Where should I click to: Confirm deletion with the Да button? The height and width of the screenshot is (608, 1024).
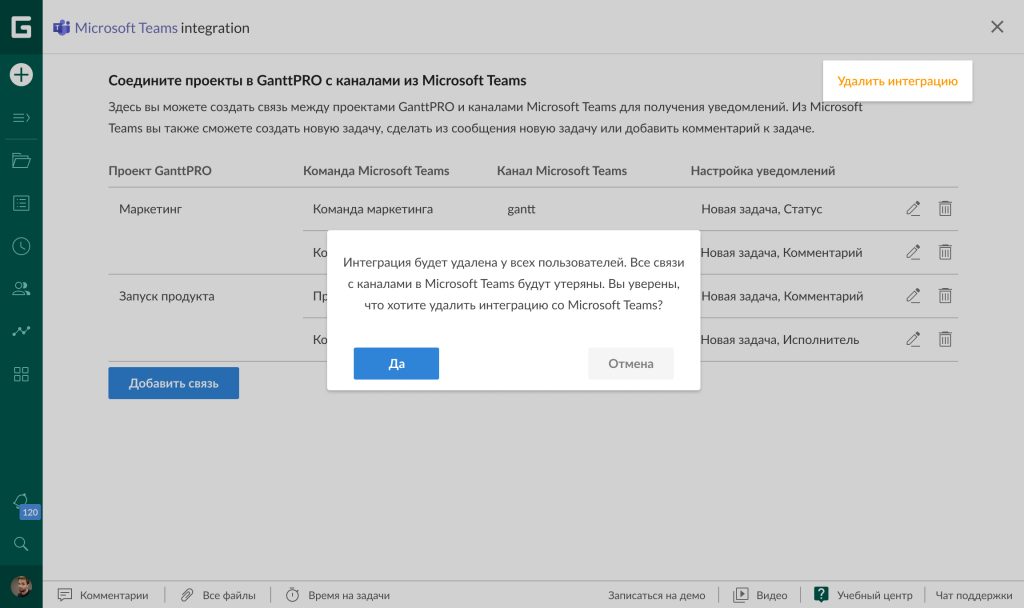[396, 363]
